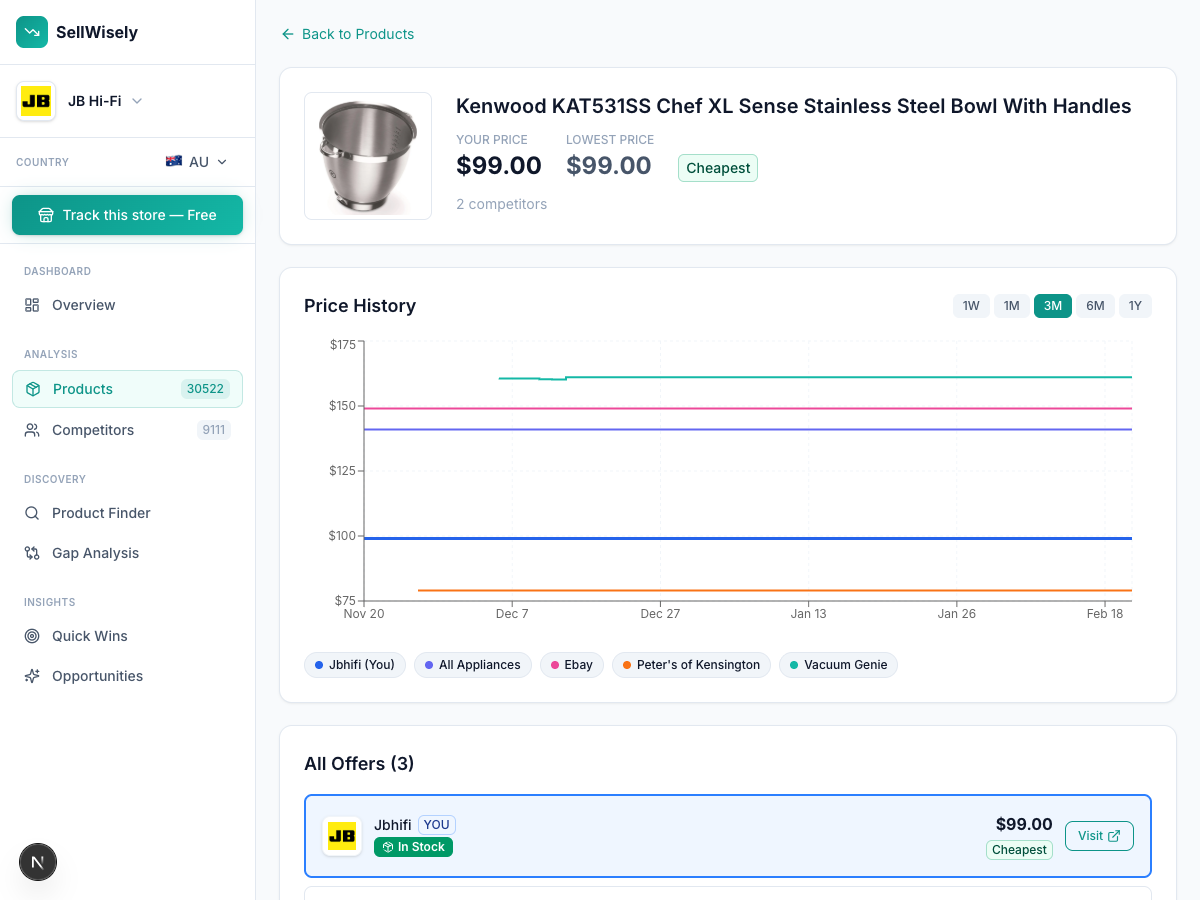The width and height of the screenshot is (1200, 900).
Task: Toggle the Ebay series in the chart legend
Action: pyautogui.click(x=571, y=665)
